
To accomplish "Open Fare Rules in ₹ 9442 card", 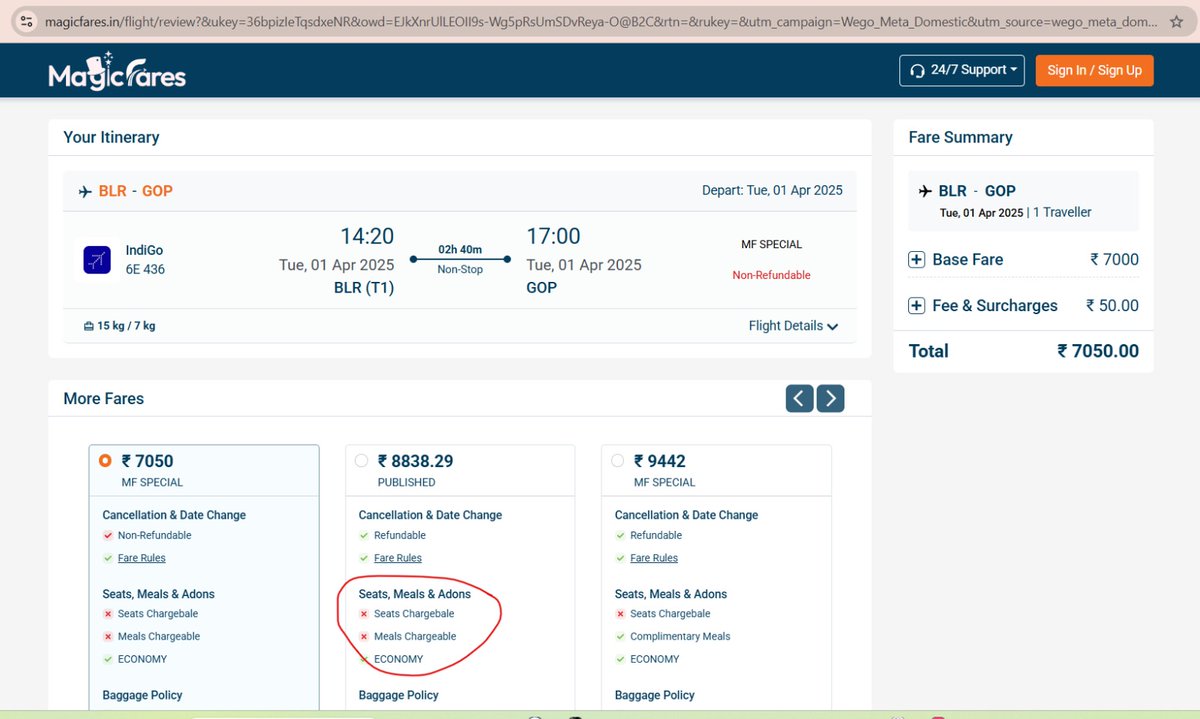I will click(654, 558).
